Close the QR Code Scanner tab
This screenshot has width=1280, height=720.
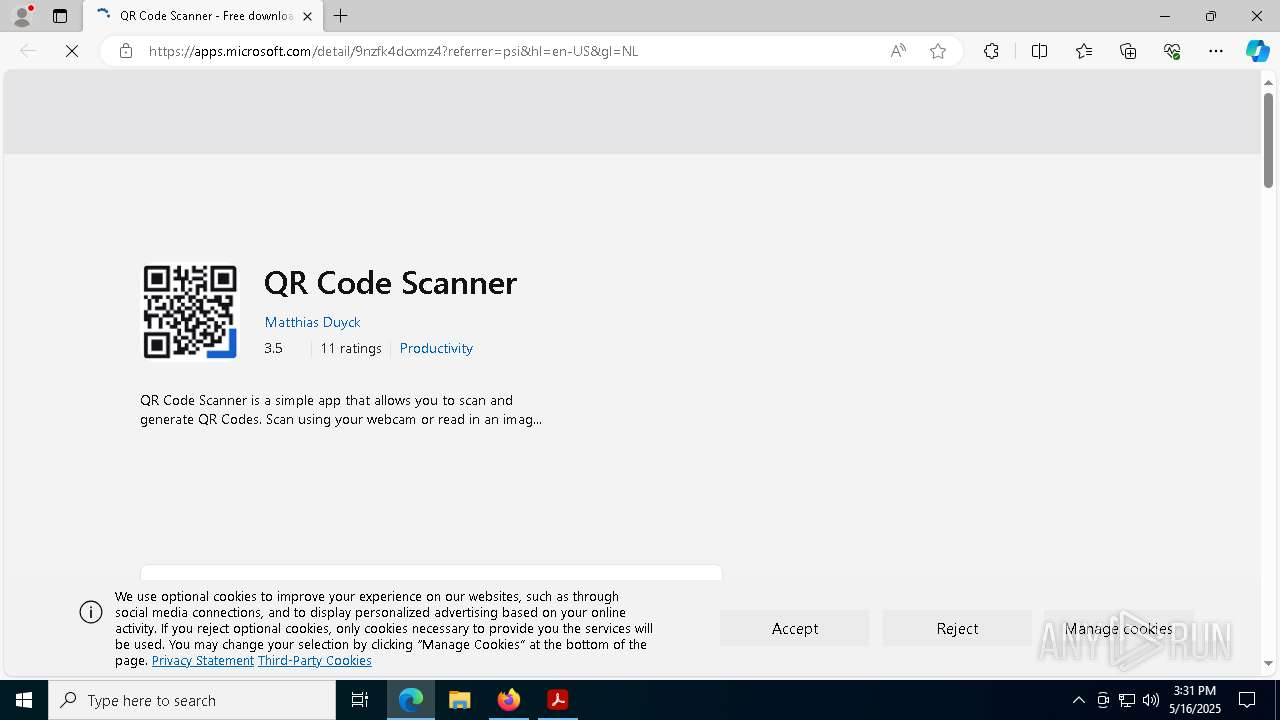coord(307,16)
